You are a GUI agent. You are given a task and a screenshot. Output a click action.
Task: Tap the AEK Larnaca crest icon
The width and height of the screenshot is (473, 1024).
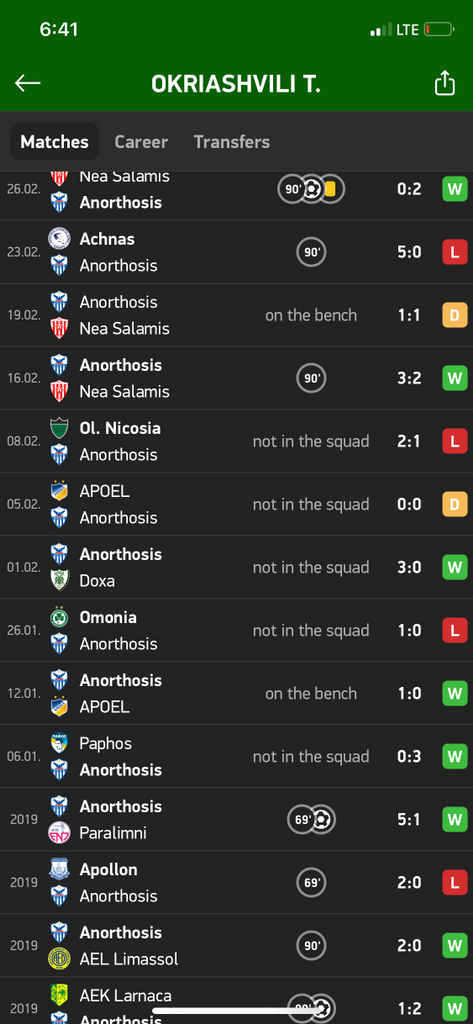click(59, 995)
